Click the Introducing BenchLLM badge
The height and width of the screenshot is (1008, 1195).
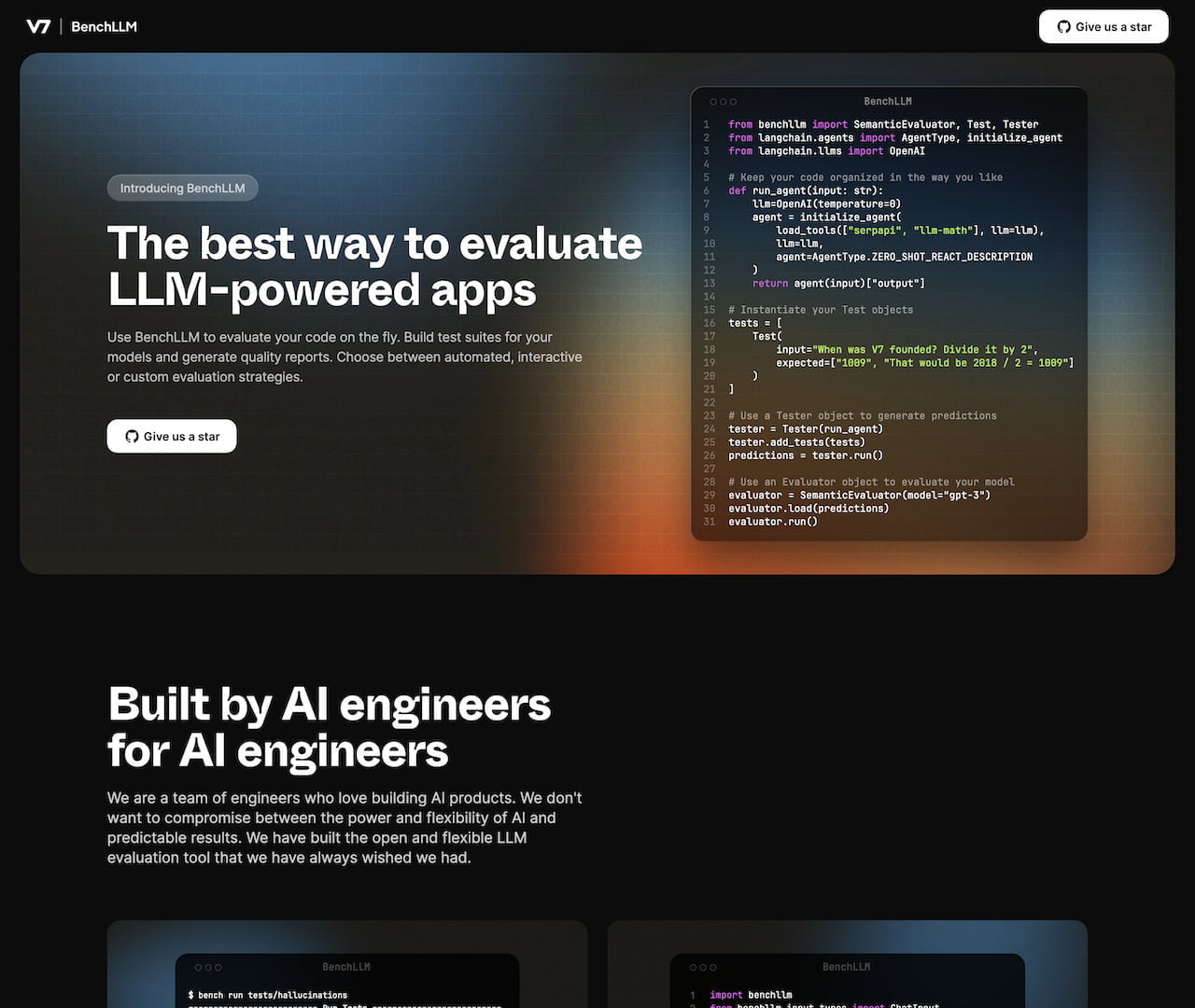pyautogui.click(x=182, y=188)
